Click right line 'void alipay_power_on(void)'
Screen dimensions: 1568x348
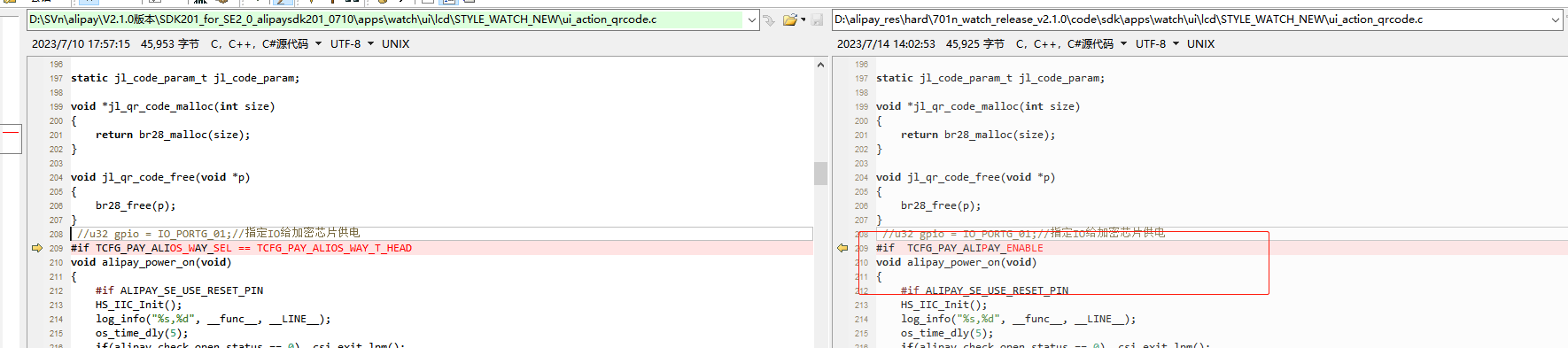pos(956,262)
